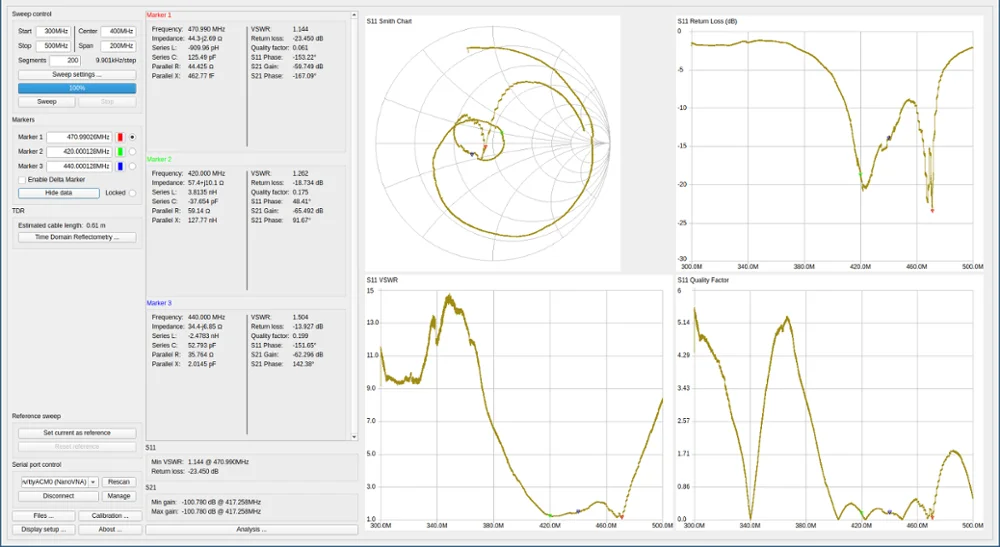Click Set current as reference
The height and width of the screenshot is (547, 1000).
pyautogui.click(x=77, y=433)
